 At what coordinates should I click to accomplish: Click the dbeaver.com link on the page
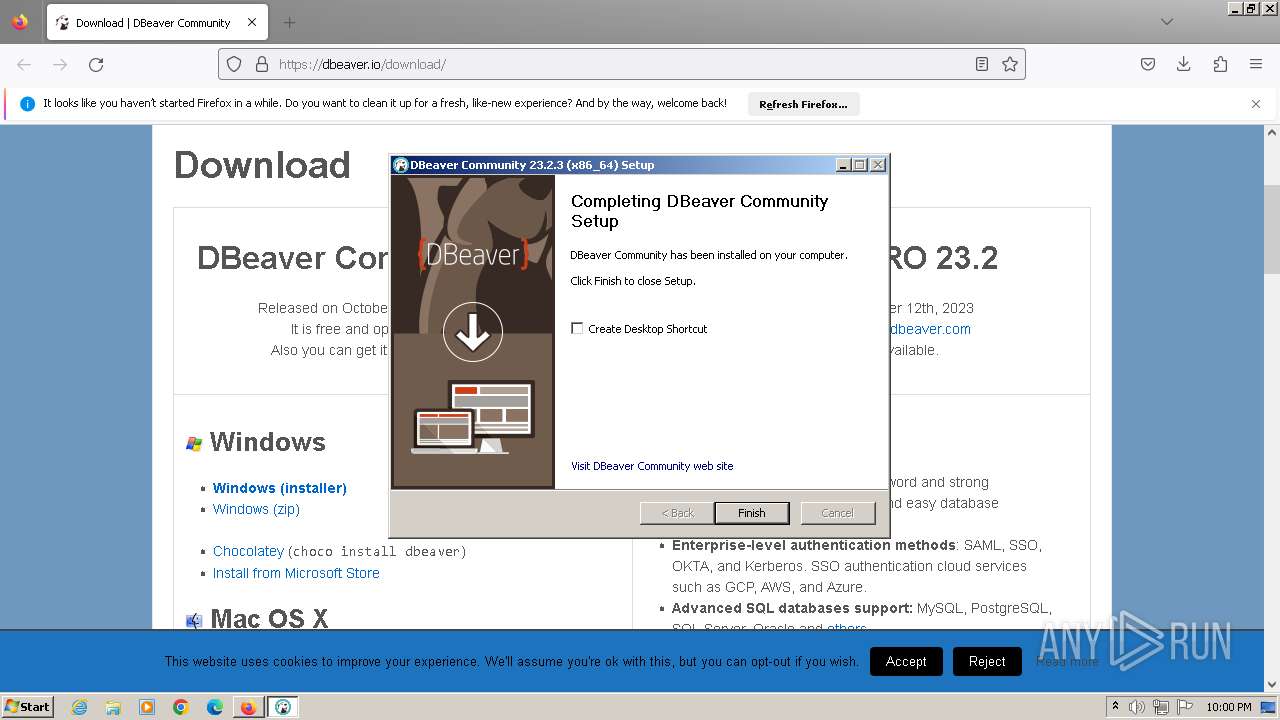point(930,329)
